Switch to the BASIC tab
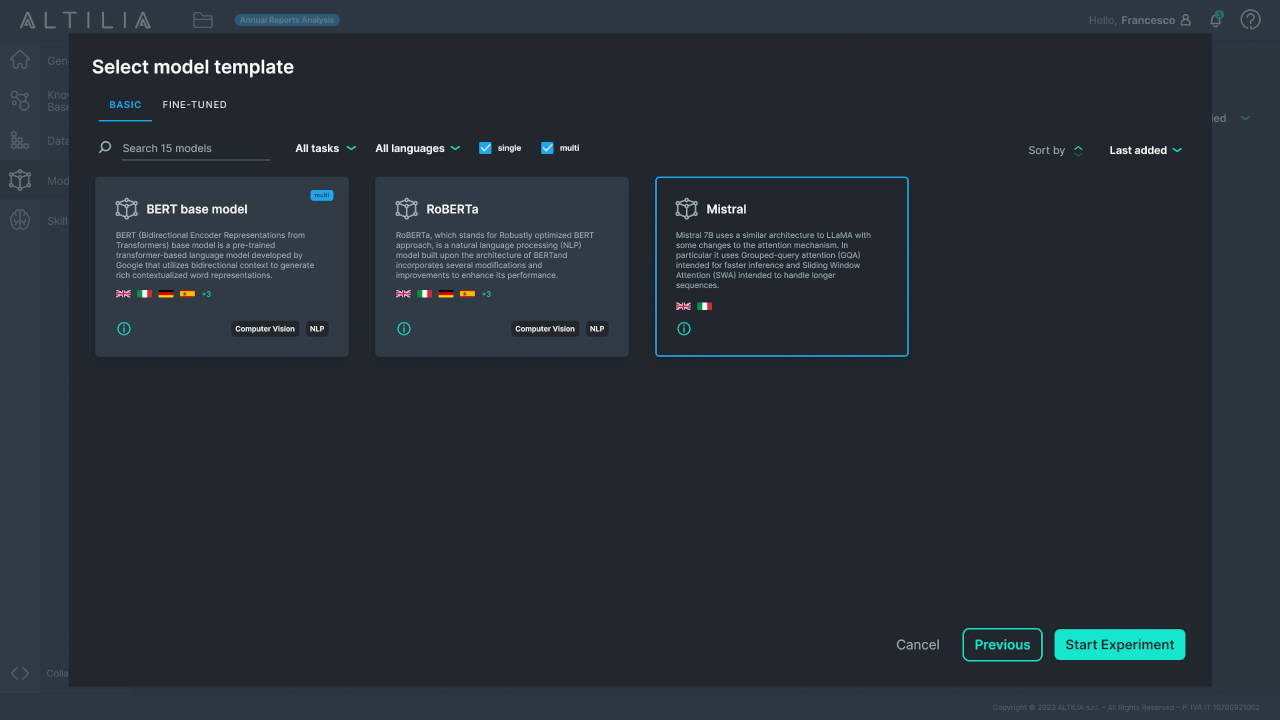Viewport: 1280px width, 720px height. [125, 105]
